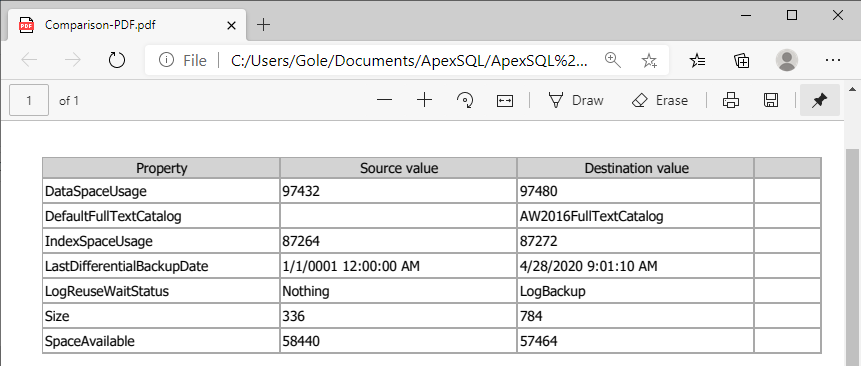861x366 pixels.
Task: Click the Destination value column header
Action: tap(636, 168)
